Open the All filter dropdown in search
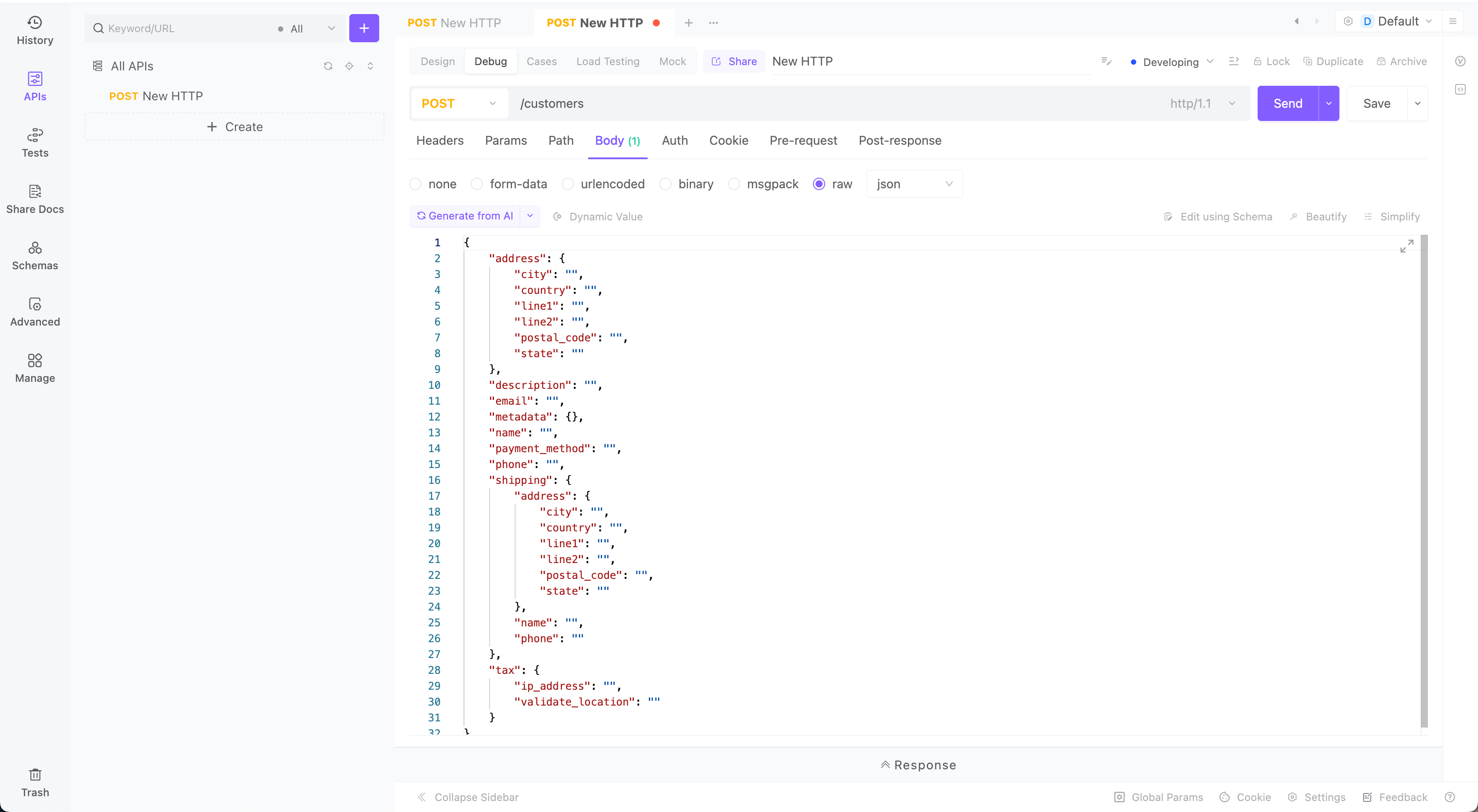This screenshot has width=1478, height=812. pyautogui.click(x=307, y=28)
